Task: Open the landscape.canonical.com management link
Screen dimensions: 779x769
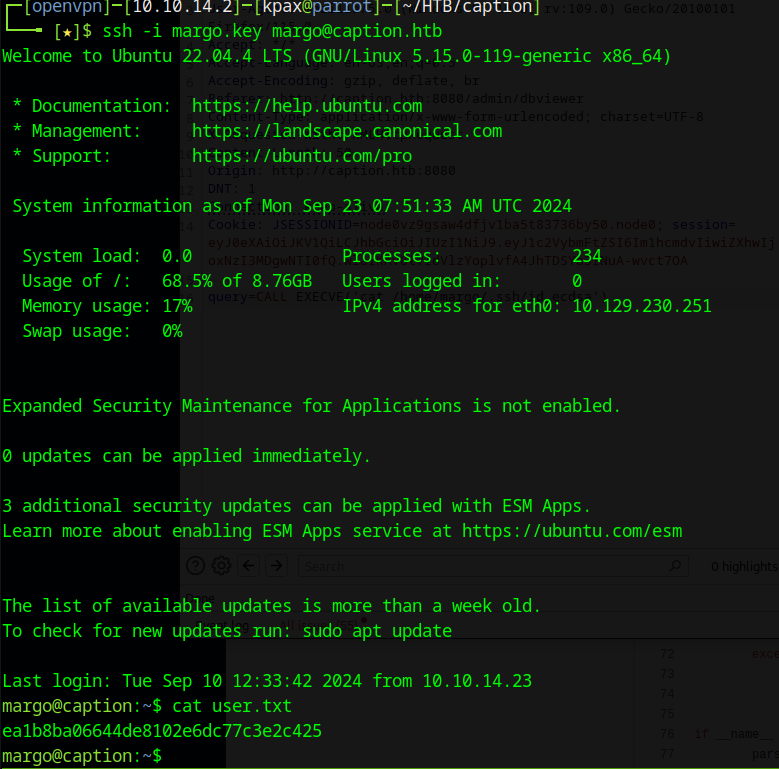Action: point(346,131)
